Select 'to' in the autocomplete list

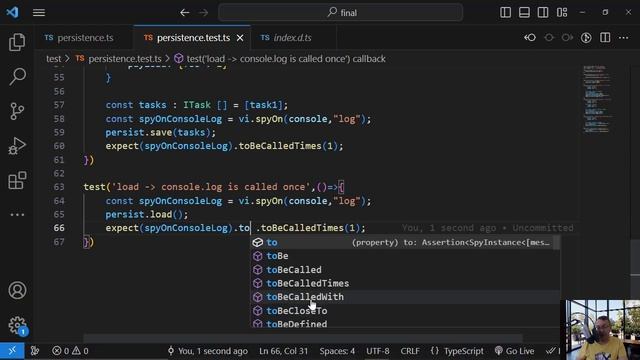point(405,242)
